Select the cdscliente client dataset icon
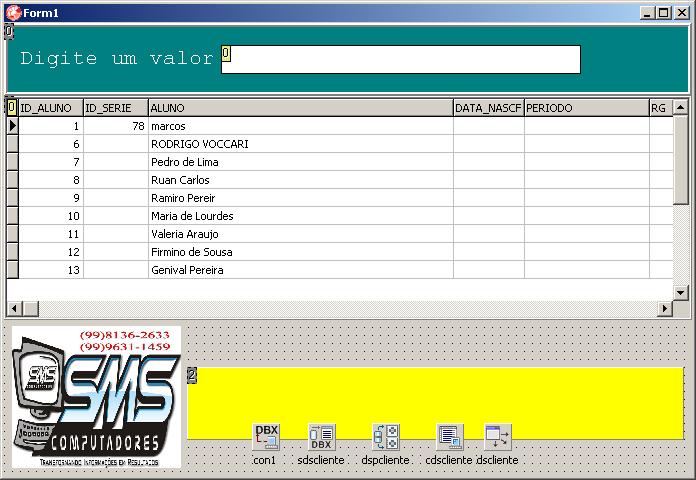 449,437
